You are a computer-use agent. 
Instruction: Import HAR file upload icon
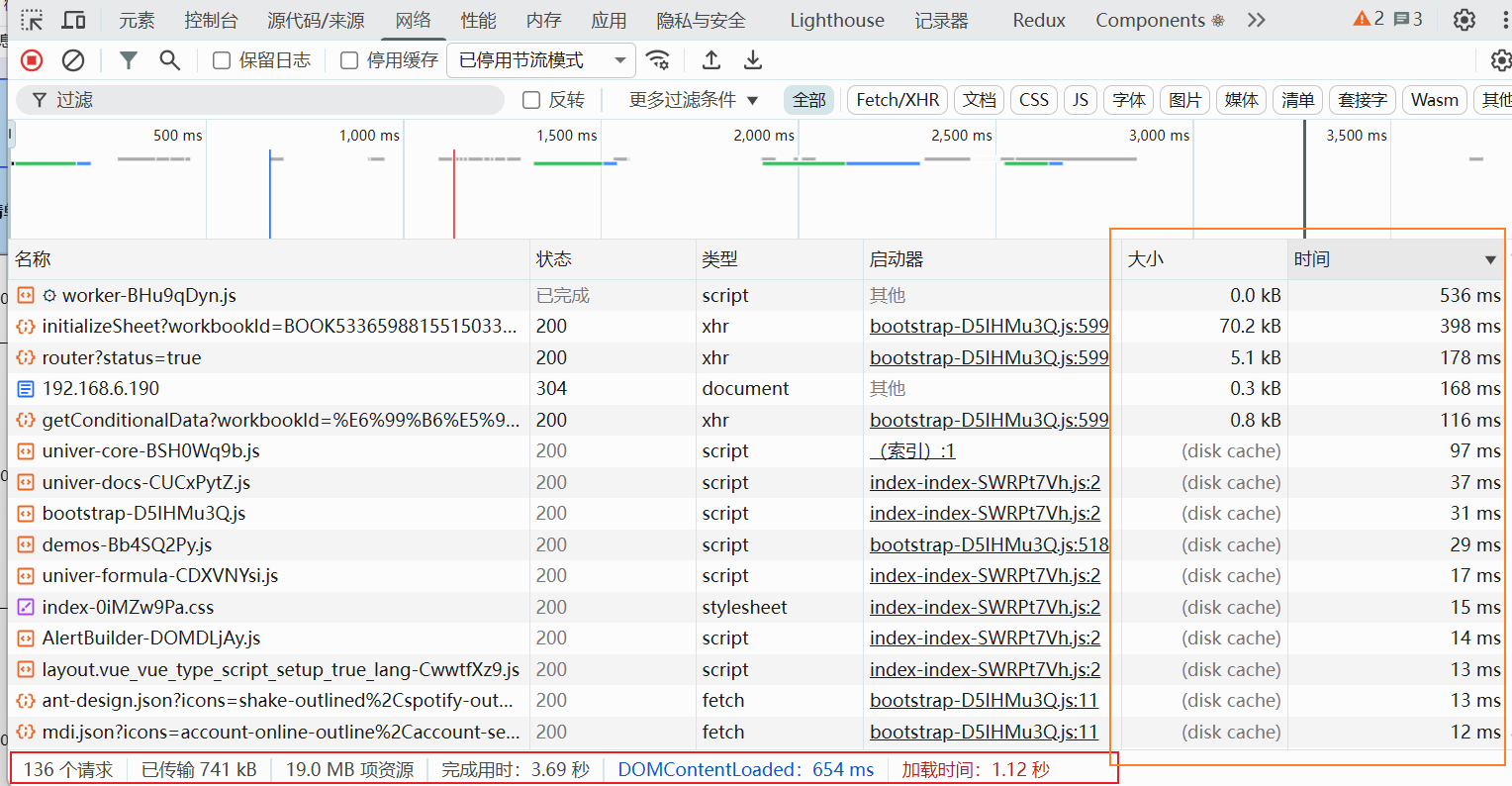710,60
